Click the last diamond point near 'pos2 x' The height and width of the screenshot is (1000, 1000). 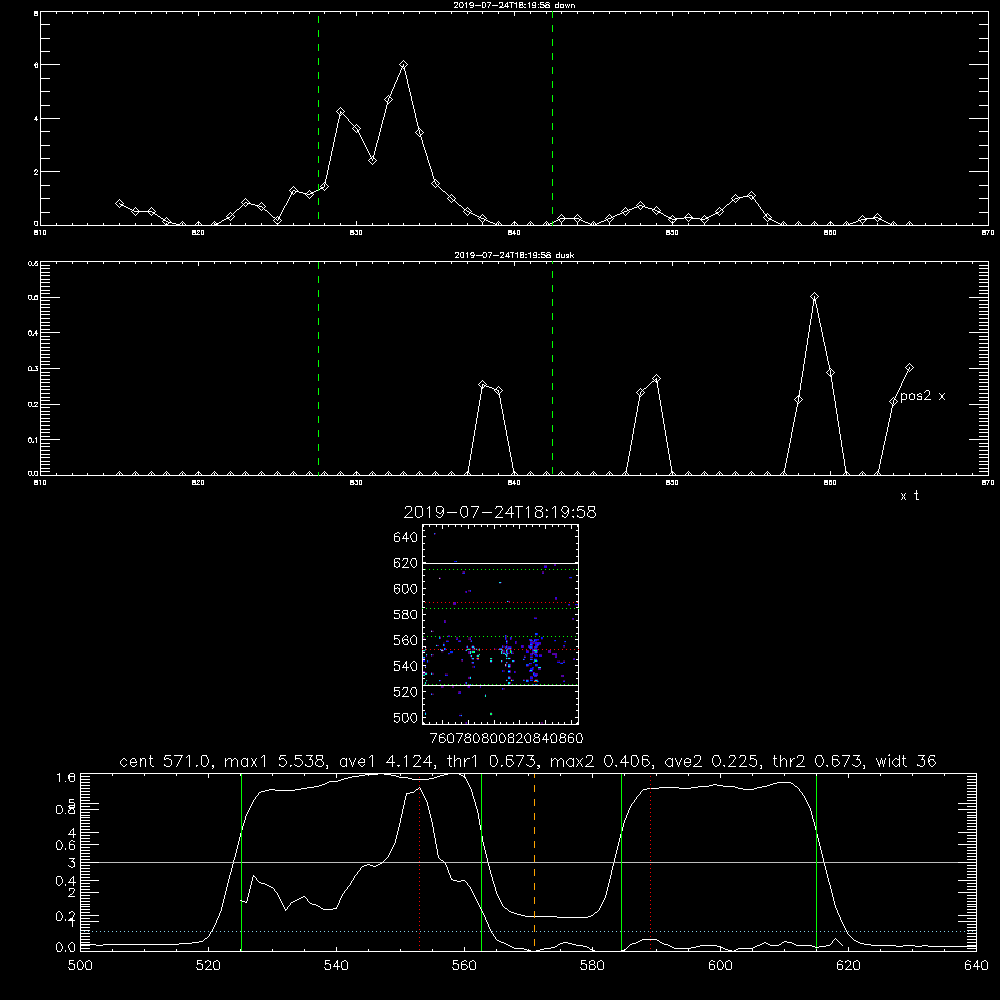tap(909, 367)
